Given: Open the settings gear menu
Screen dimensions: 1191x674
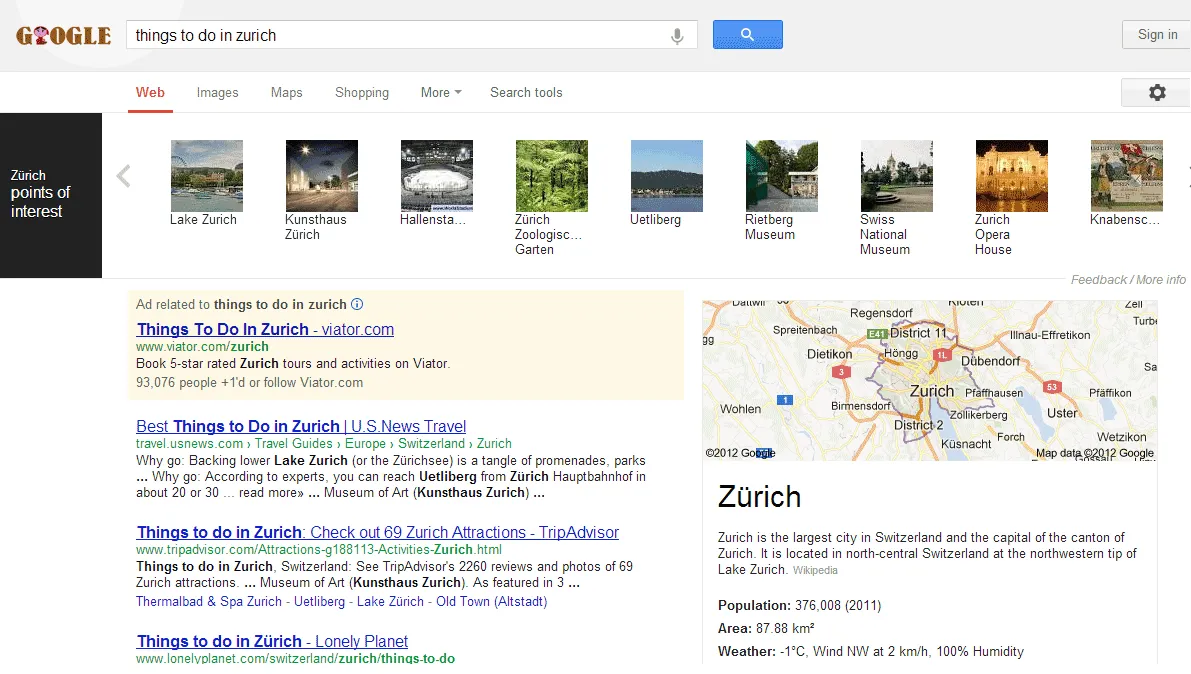Looking at the screenshot, I should [1156, 92].
